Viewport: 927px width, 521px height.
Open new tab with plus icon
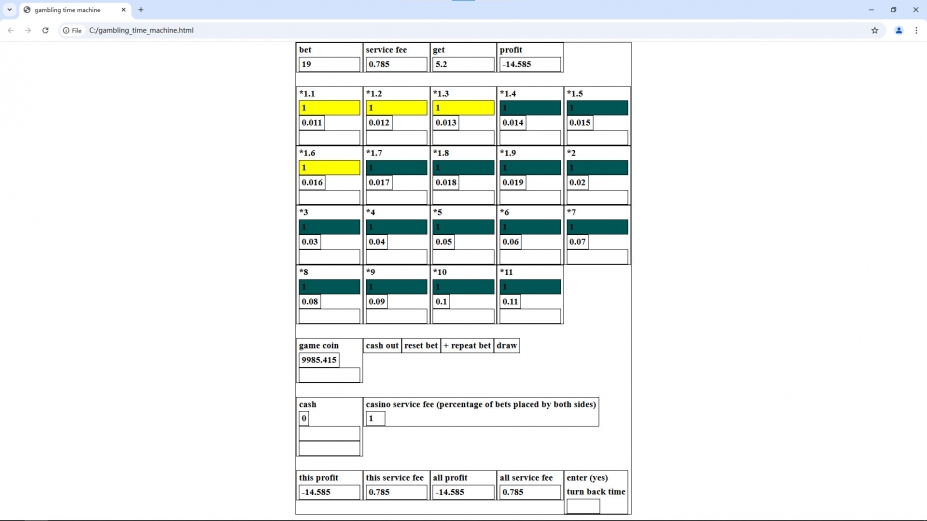(141, 9)
